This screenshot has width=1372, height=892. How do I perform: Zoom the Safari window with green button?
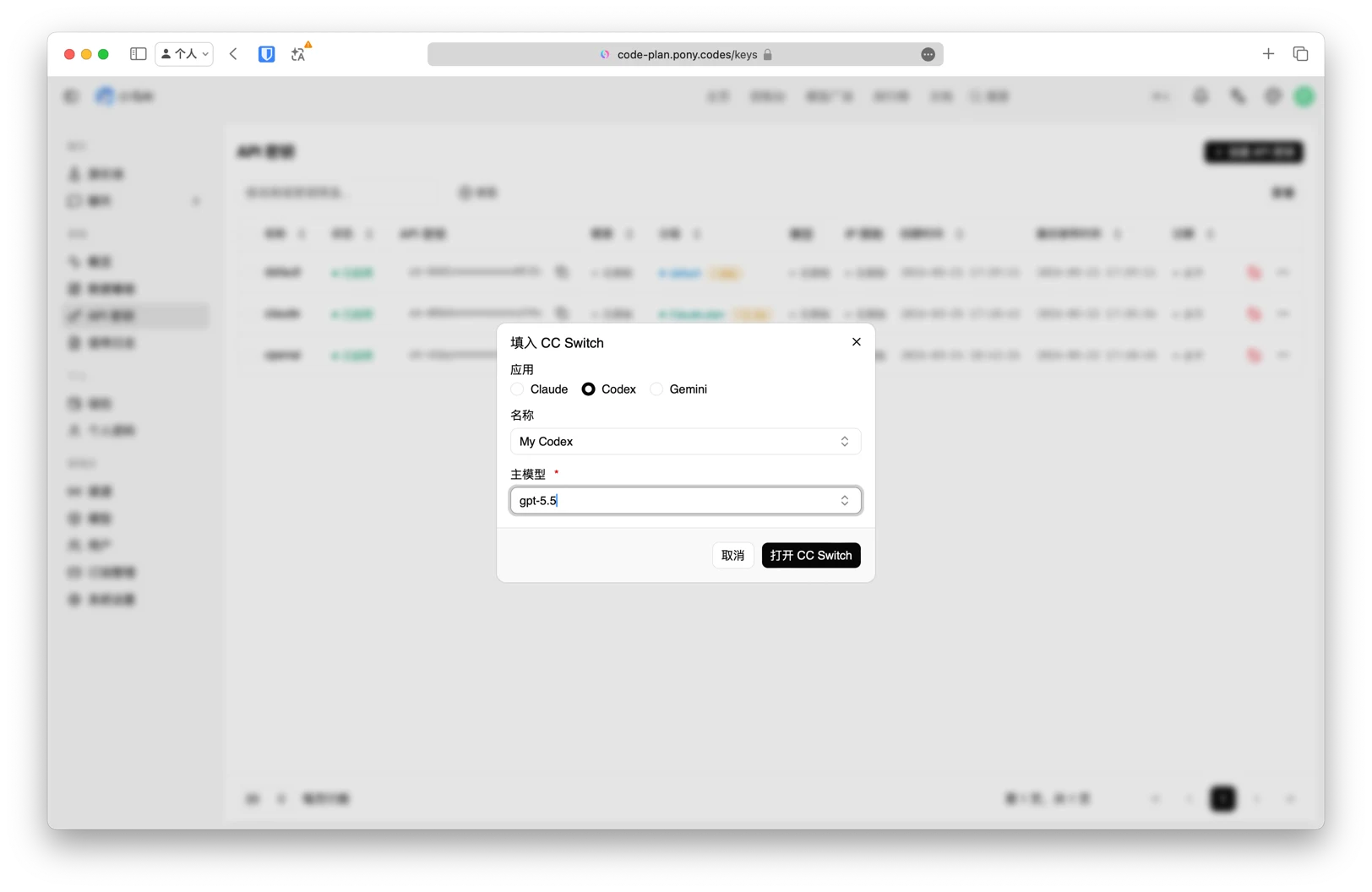pyautogui.click(x=103, y=54)
